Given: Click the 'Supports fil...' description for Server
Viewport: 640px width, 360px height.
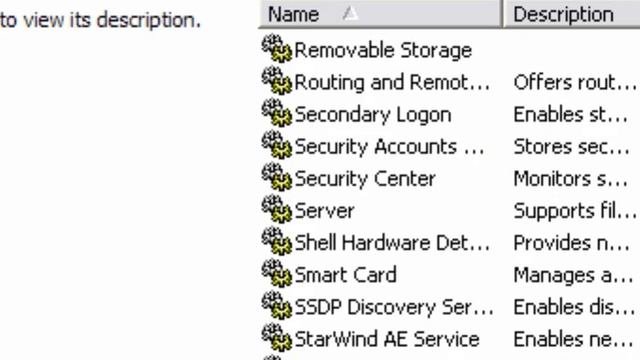Looking at the screenshot, I should click(x=575, y=211).
